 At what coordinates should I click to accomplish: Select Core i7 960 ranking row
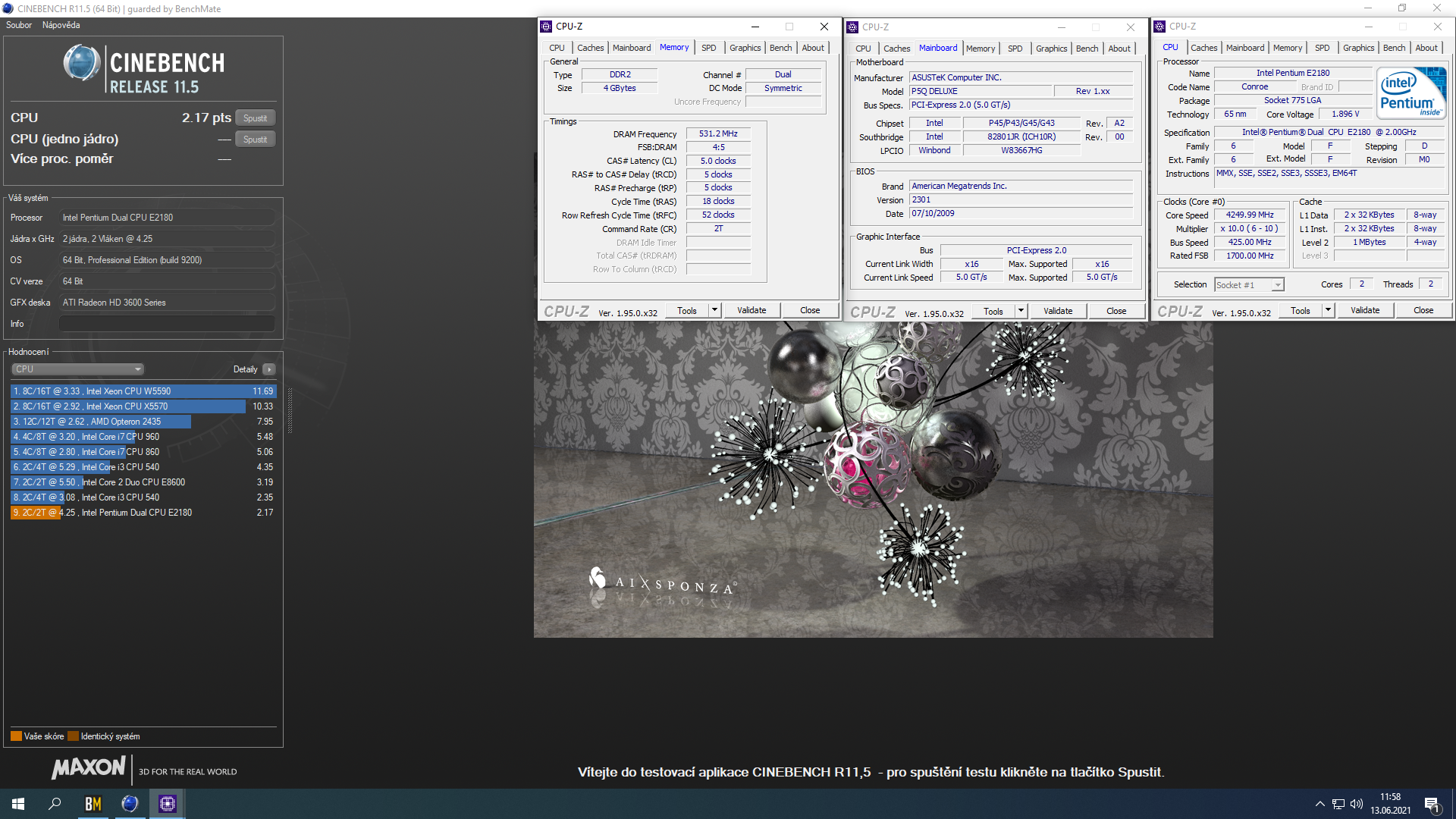pos(143,437)
